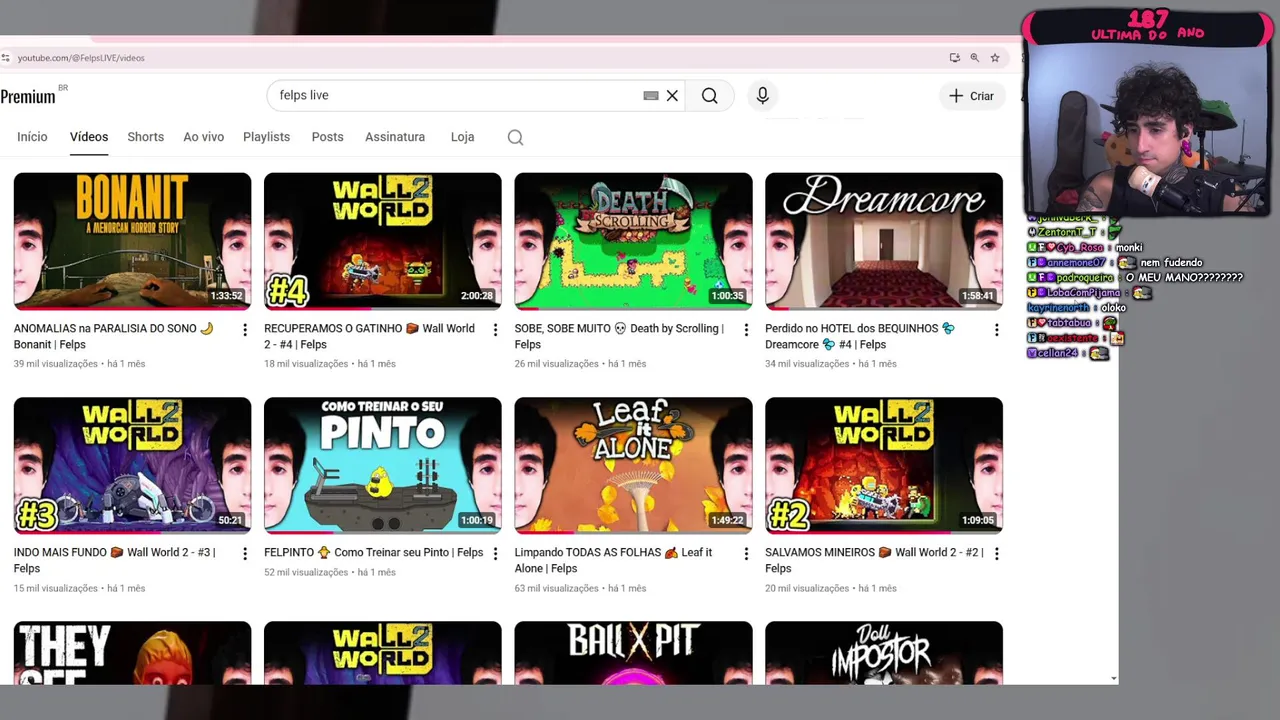Open the options menu for the INDO MAIS FUNDO video
Screen dimensions: 1280x720
[x=245, y=554]
